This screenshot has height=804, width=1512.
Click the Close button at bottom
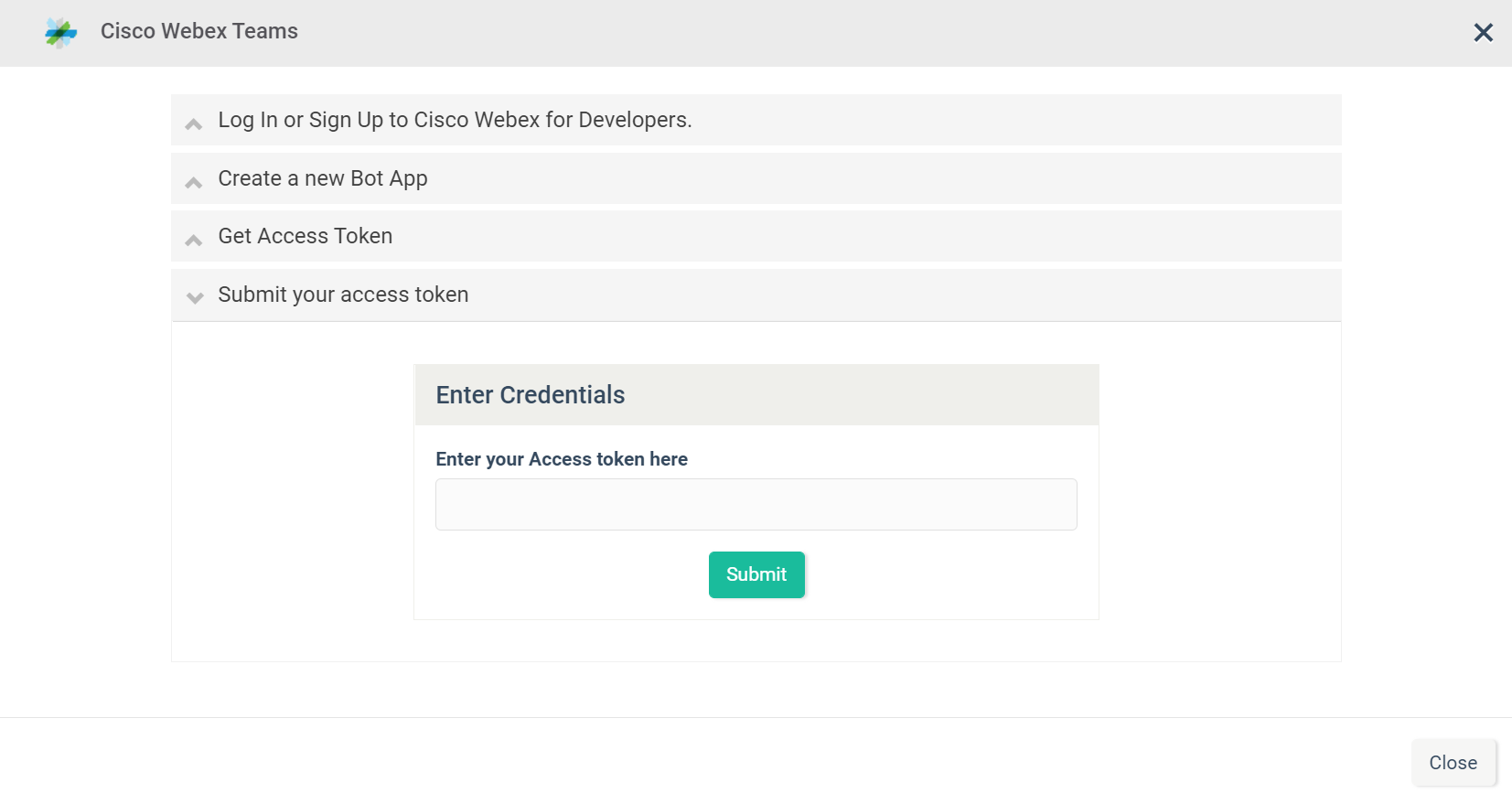coord(1453,763)
